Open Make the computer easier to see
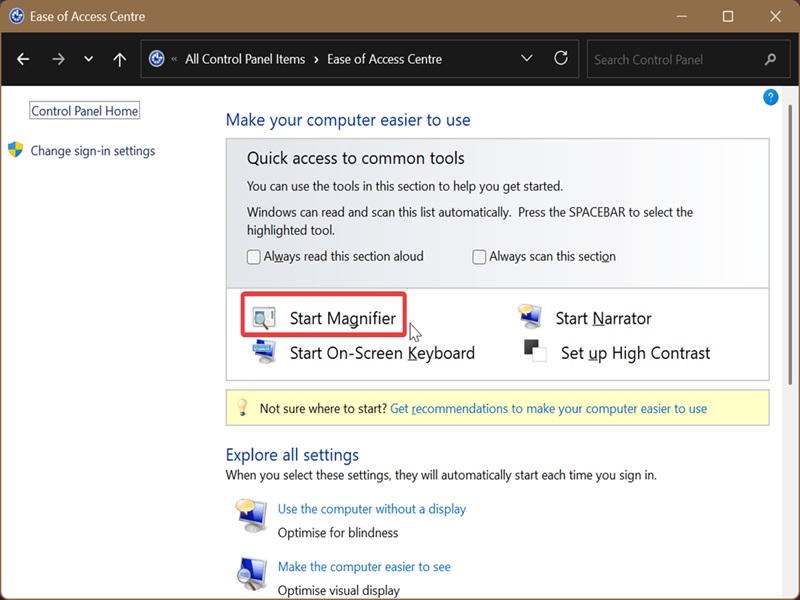800x600 pixels. click(364, 566)
